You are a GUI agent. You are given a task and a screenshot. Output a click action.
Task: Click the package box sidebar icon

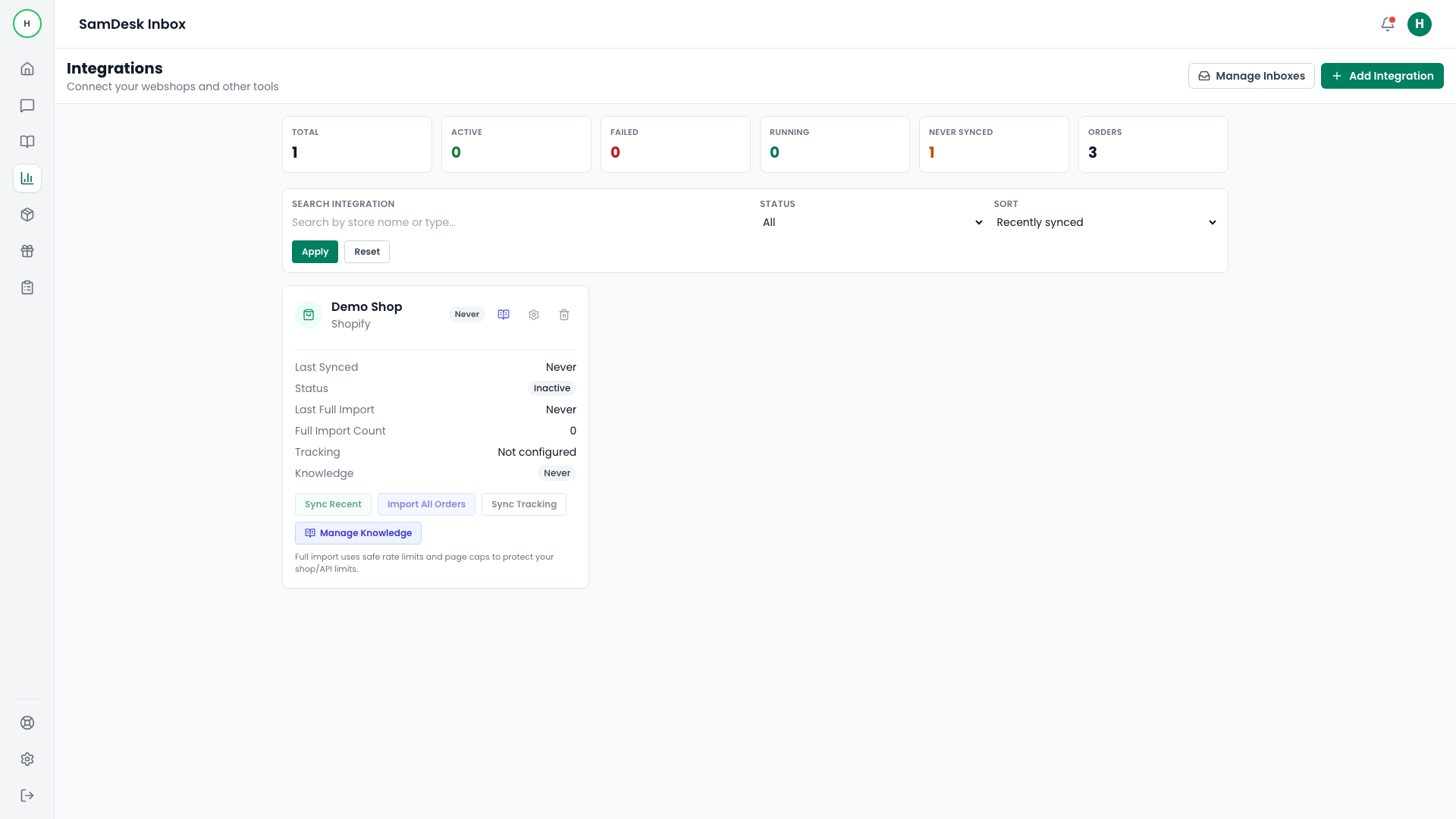27,215
